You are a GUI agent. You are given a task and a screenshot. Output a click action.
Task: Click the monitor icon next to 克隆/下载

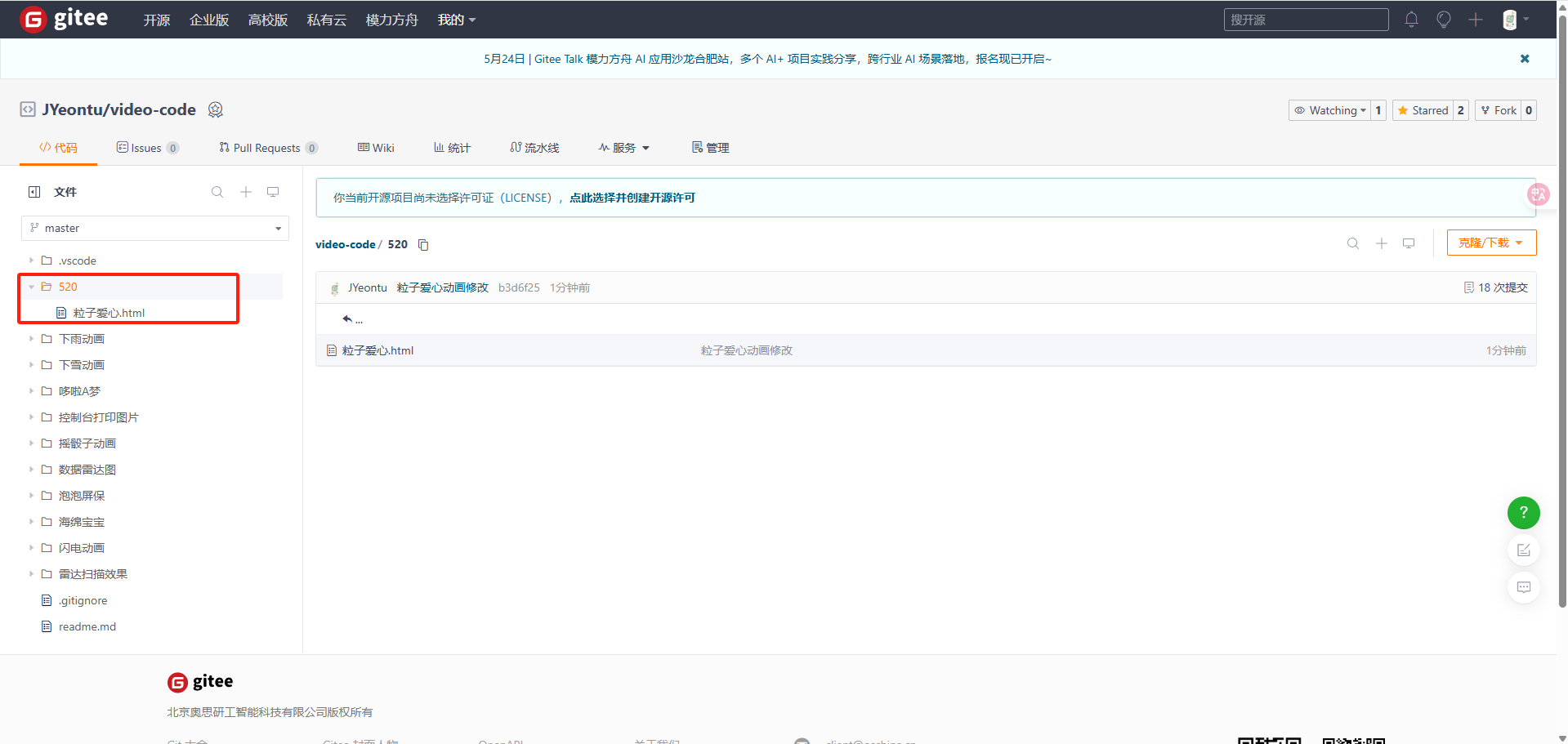coord(1409,243)
